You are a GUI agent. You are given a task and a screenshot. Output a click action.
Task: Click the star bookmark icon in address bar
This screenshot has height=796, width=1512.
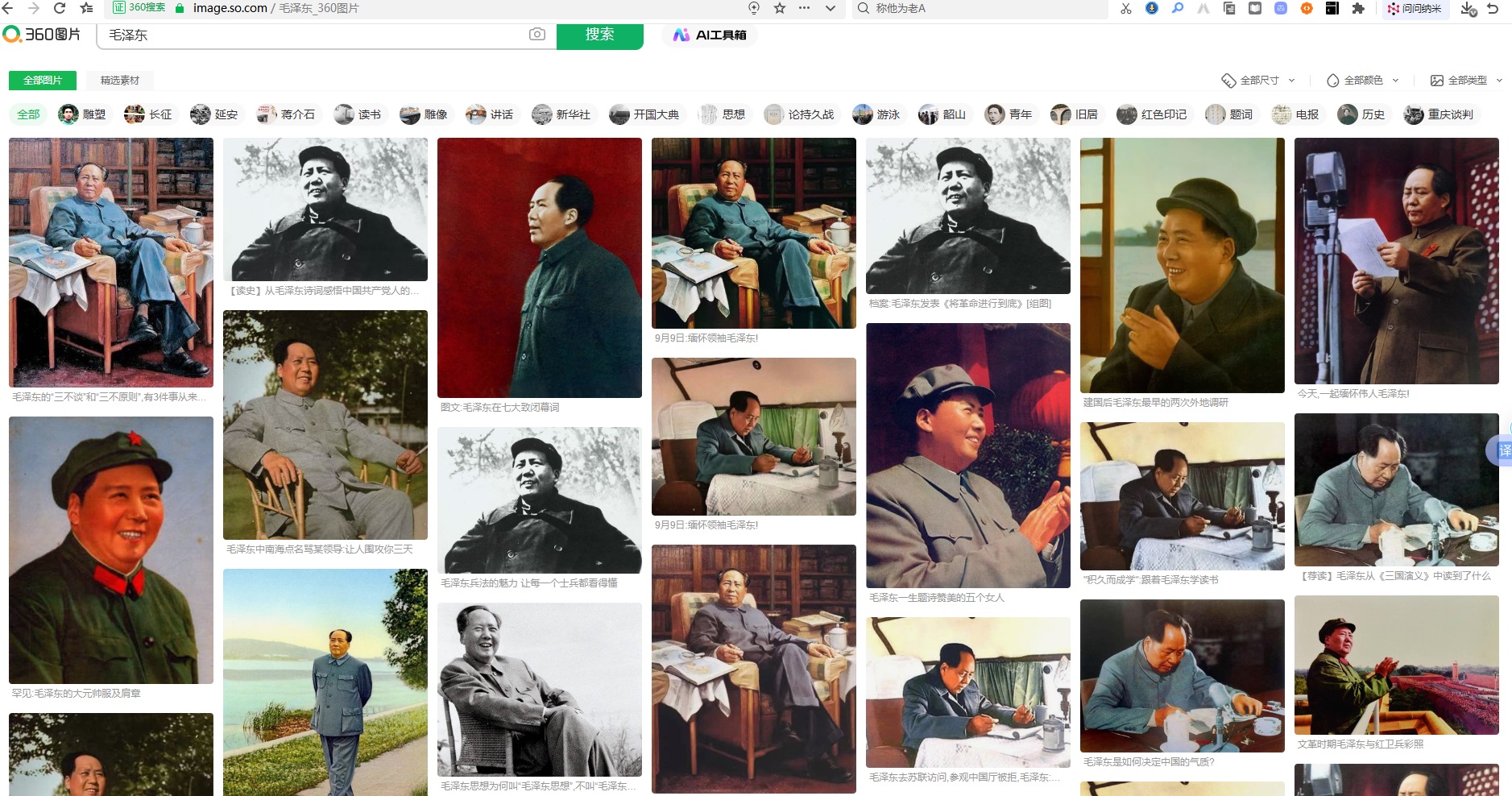(x=779, y=8)
